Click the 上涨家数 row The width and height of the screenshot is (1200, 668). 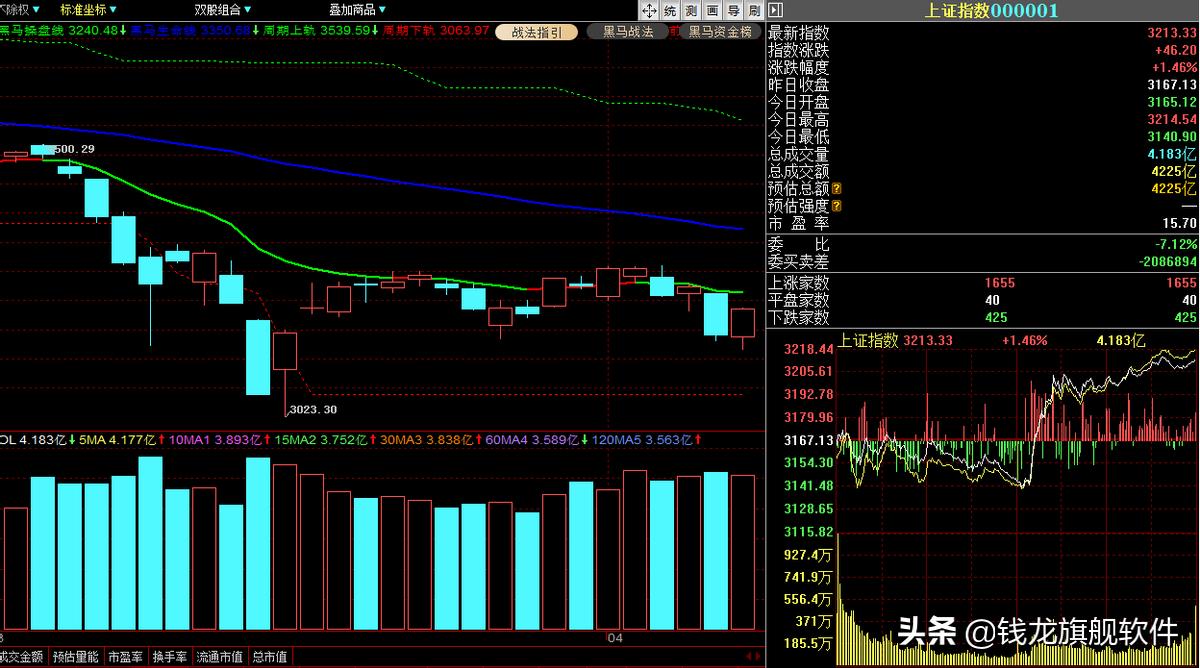pos(983,283)
